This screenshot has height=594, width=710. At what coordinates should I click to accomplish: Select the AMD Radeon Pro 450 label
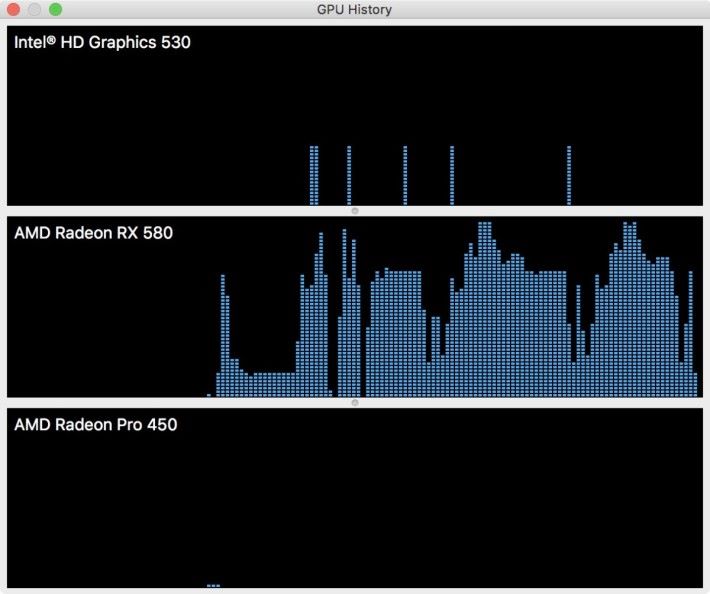tap(96, 425)
